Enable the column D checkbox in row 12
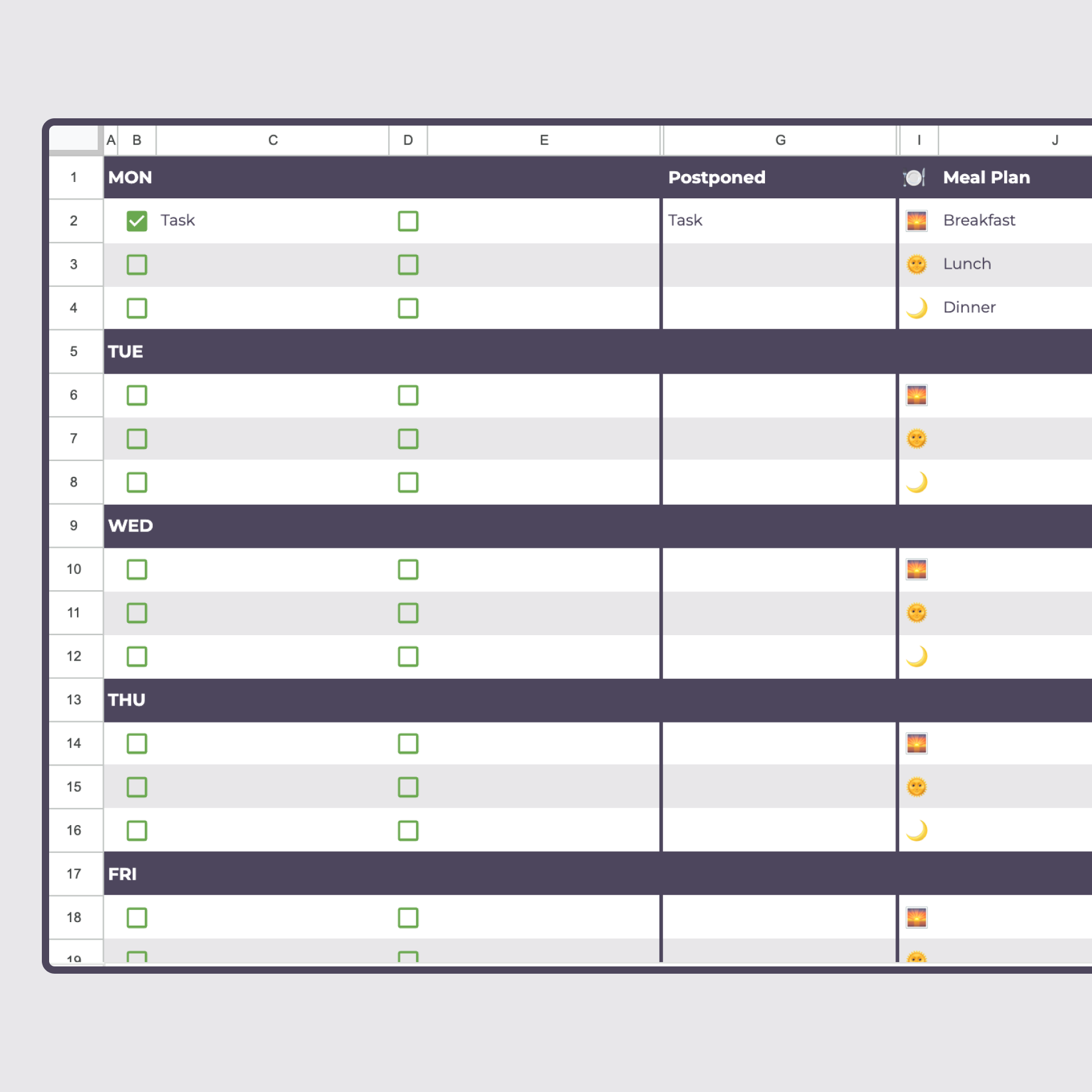 [x=408, y=656]
